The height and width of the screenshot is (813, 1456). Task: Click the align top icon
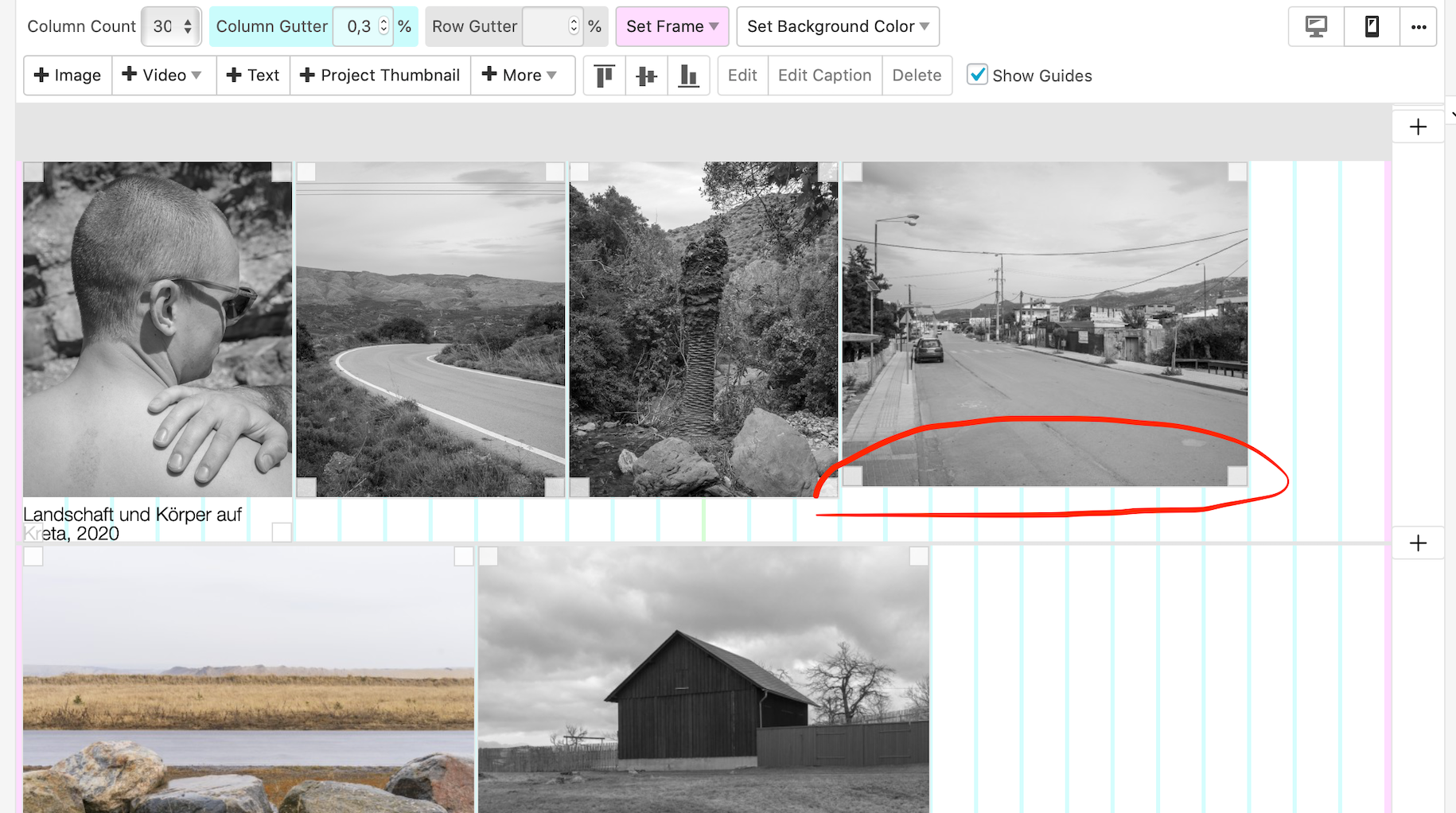(604, 76)
